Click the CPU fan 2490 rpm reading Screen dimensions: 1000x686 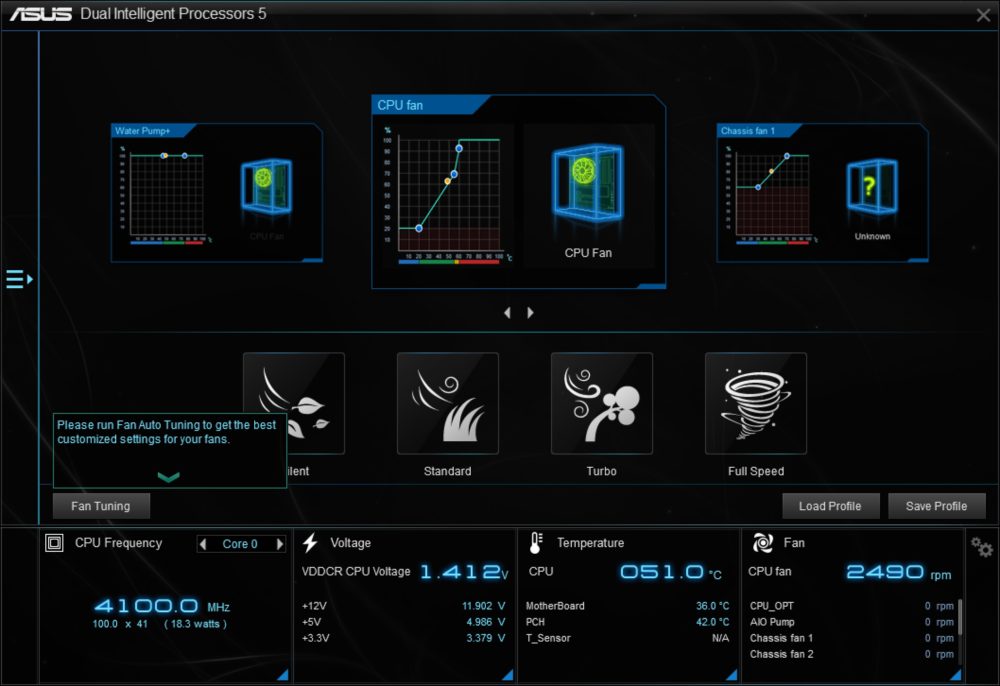click(899, 572)
